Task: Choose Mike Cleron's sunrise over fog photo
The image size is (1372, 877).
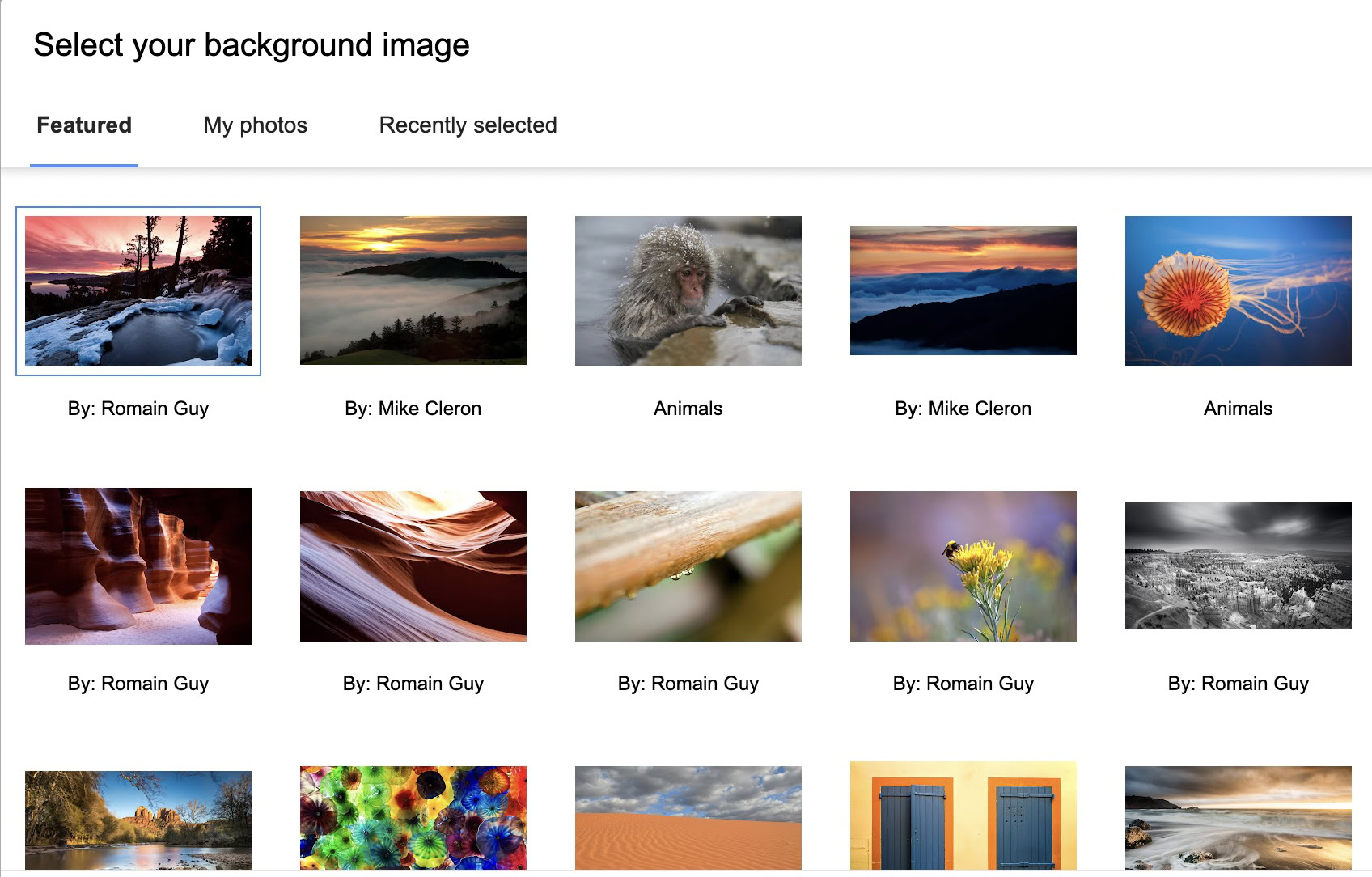Action: click(x=413, y=290)
